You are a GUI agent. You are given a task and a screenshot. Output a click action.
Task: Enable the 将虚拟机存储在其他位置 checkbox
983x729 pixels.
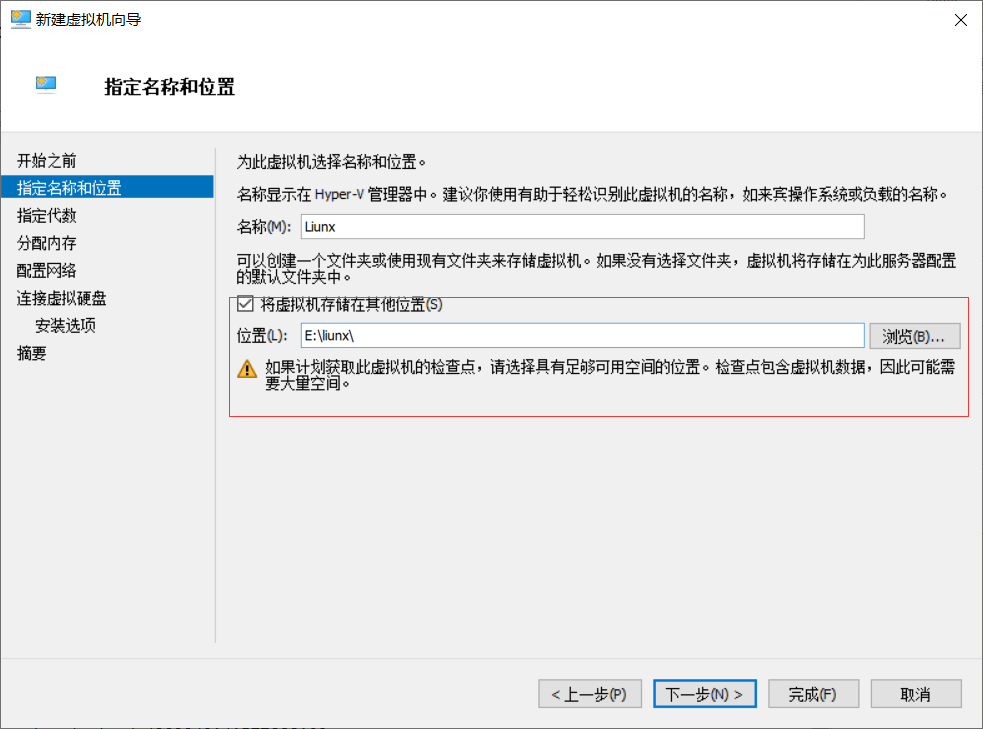[245, 304]
